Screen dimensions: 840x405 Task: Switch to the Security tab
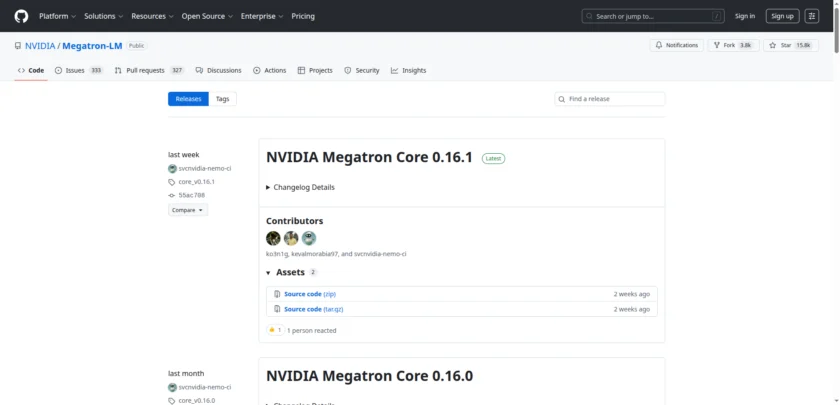tap(362, 70)
